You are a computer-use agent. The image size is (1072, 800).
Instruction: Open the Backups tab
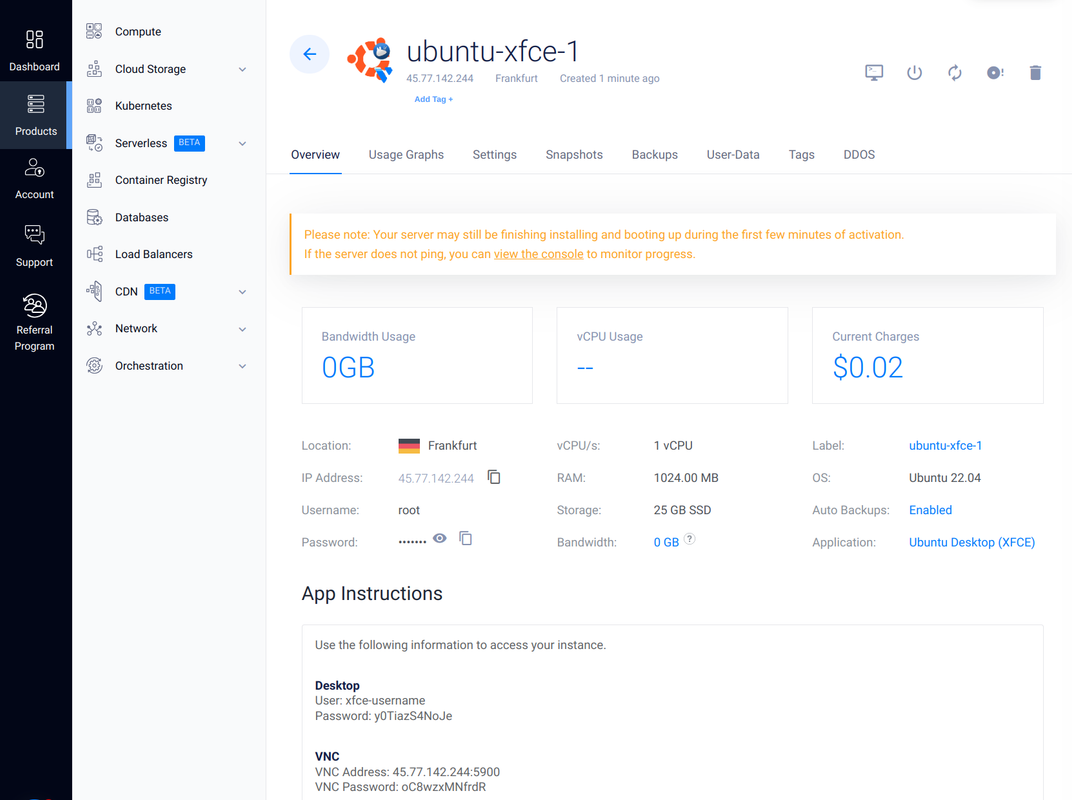tap(655, 155)
